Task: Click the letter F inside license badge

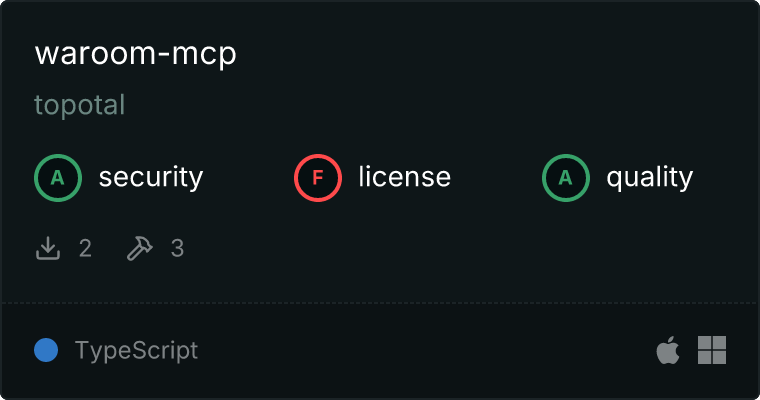Action: coord(317,178)
